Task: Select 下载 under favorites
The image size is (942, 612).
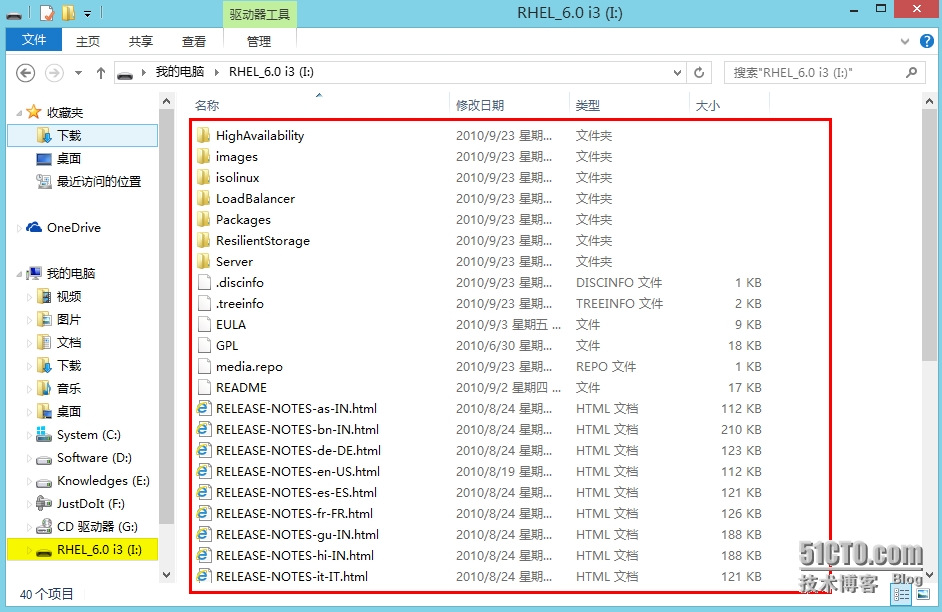Action: coord(82,136)
